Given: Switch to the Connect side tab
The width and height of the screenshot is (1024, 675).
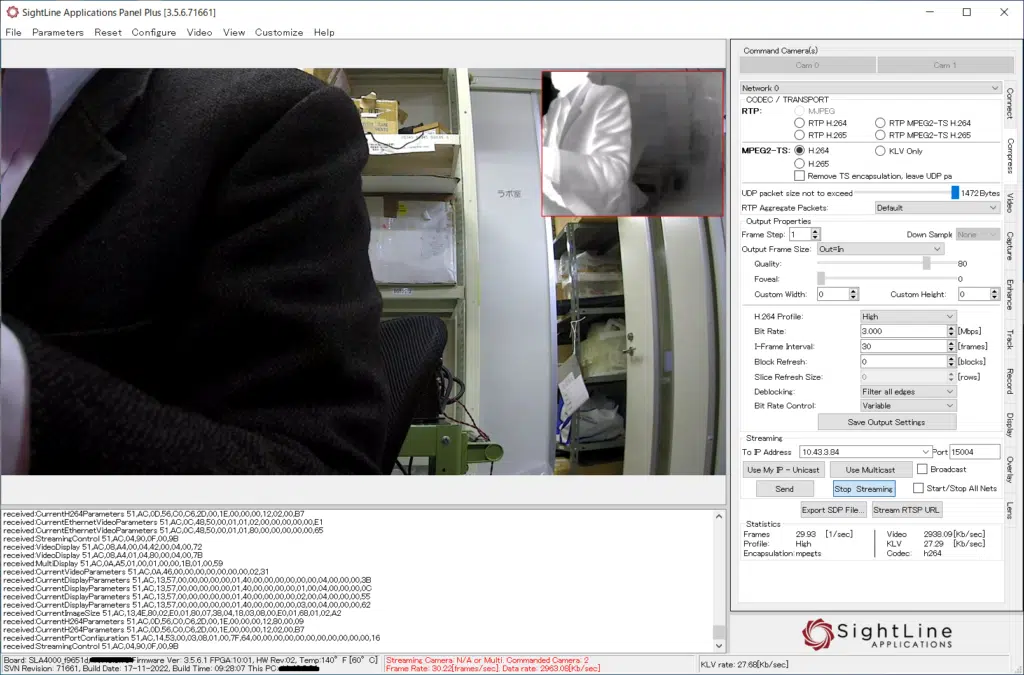Looking at the screenshot, I should [1010, 103].
